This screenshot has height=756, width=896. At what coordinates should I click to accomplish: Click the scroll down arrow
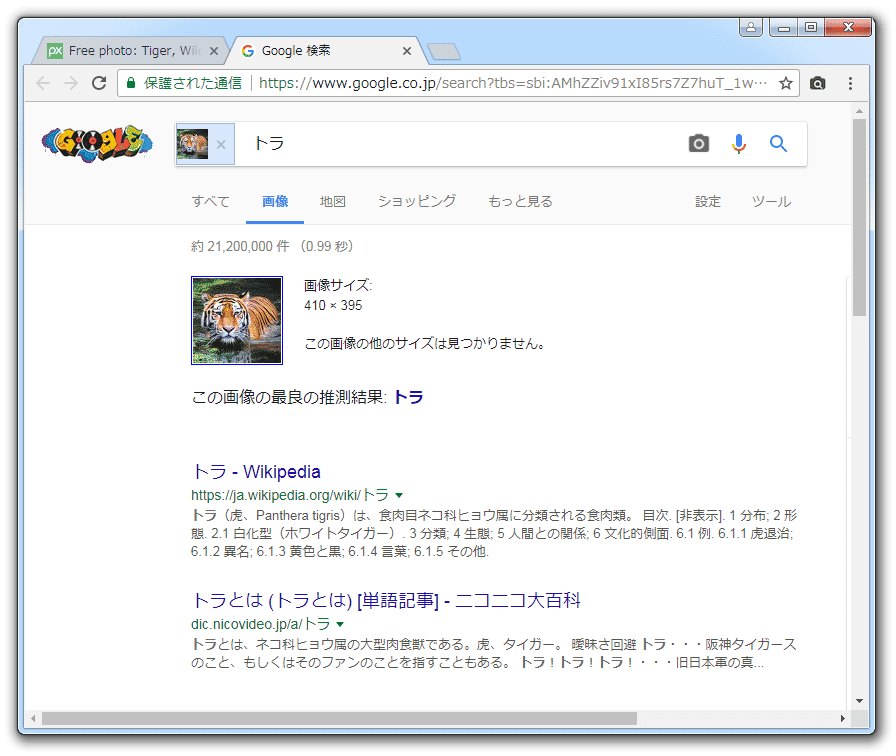[x=859, y=701]
